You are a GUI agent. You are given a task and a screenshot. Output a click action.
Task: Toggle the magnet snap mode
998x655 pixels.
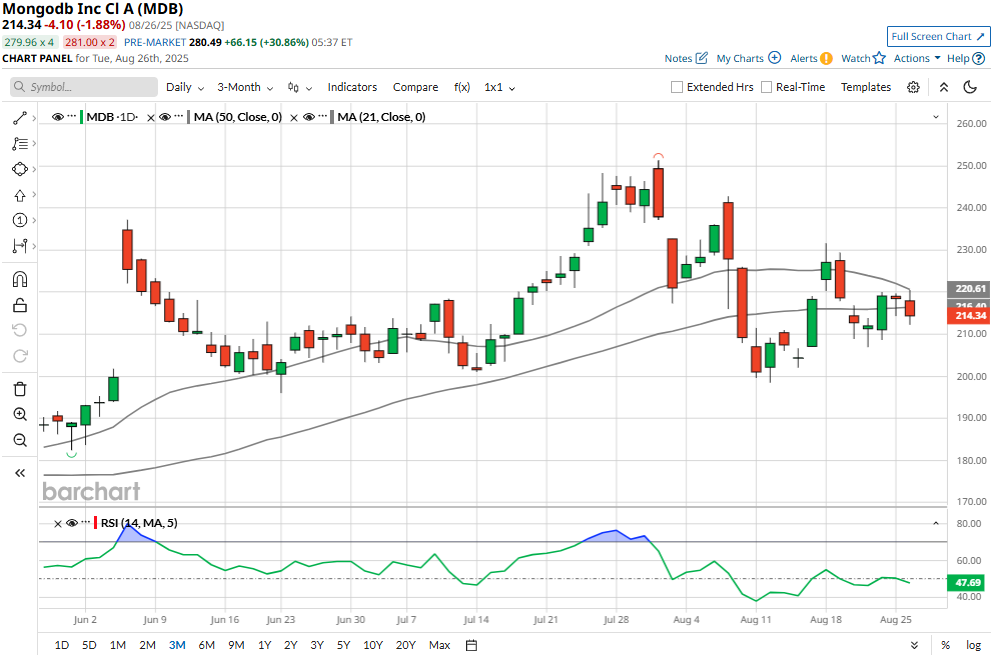point(20,279)
